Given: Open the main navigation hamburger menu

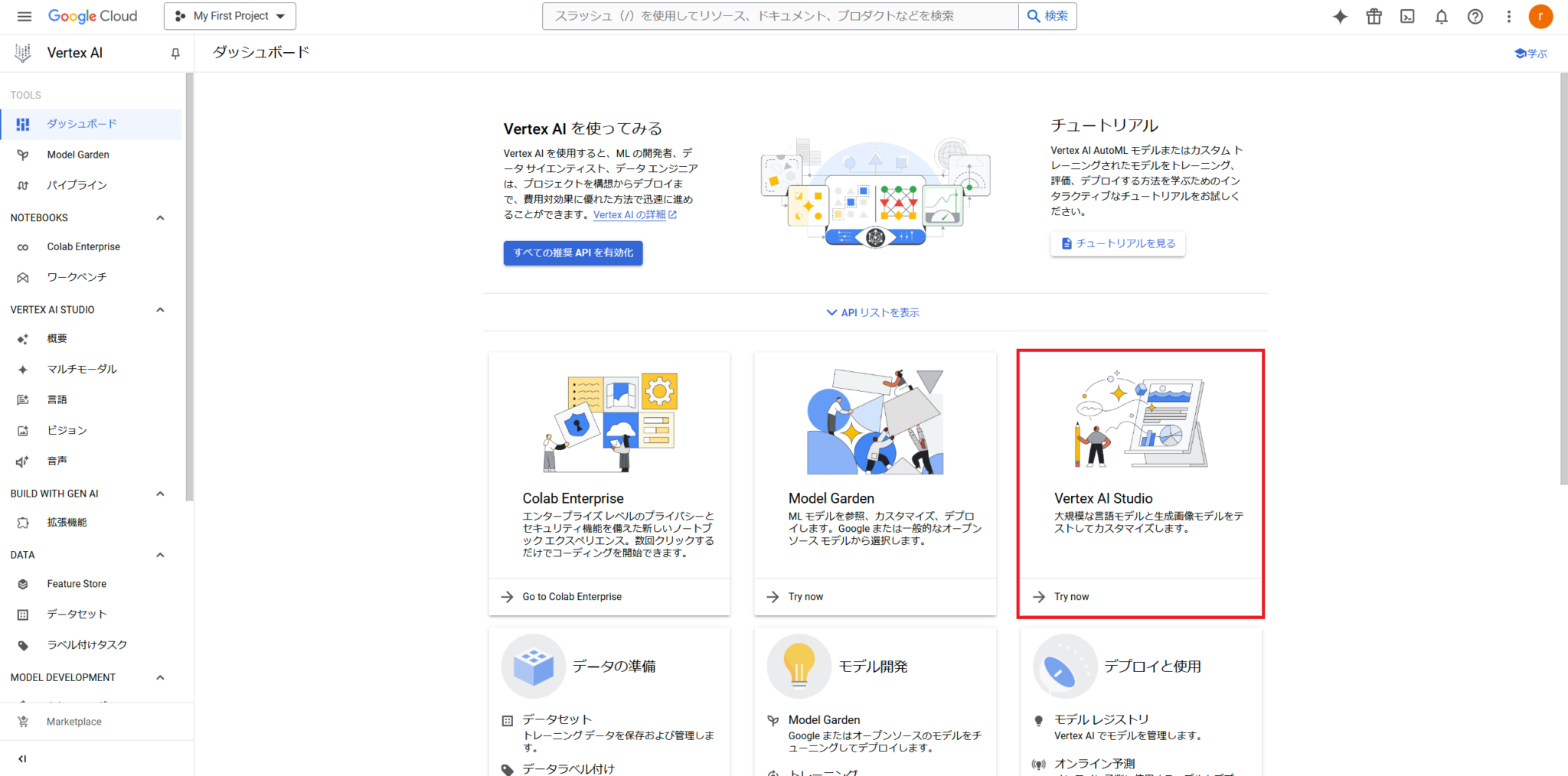Looking at the screenshot, I should (x=24, y=16).
